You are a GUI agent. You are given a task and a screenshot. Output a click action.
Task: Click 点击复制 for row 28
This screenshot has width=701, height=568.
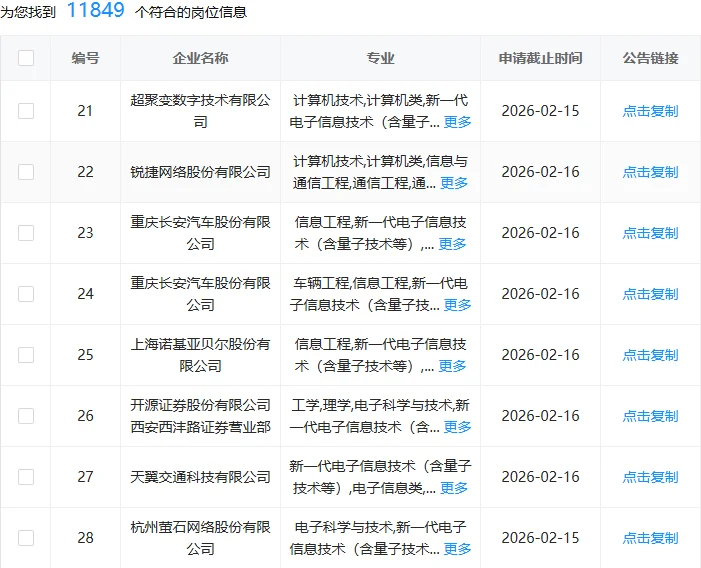coord(650,538)
